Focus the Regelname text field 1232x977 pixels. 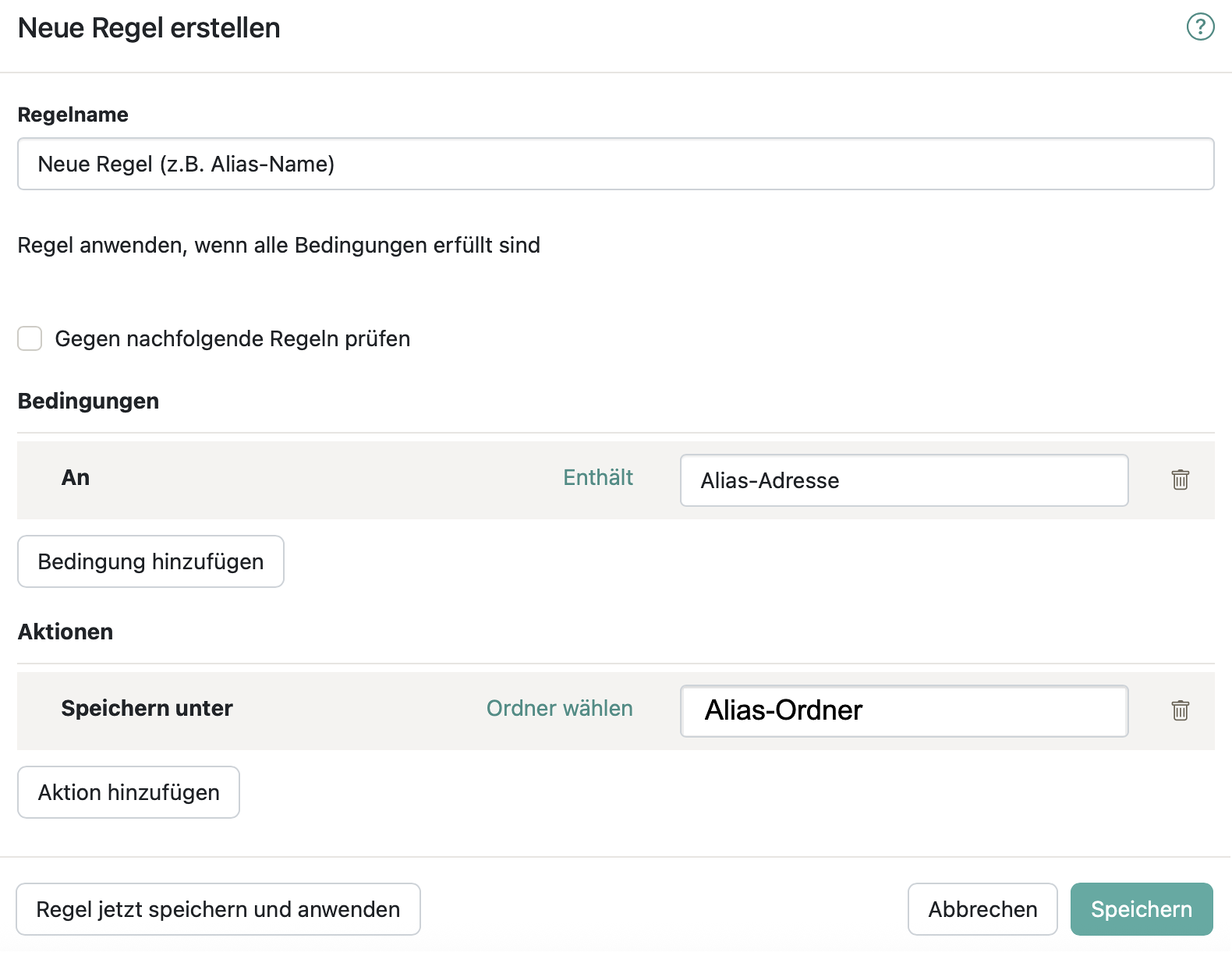point(615,164)
